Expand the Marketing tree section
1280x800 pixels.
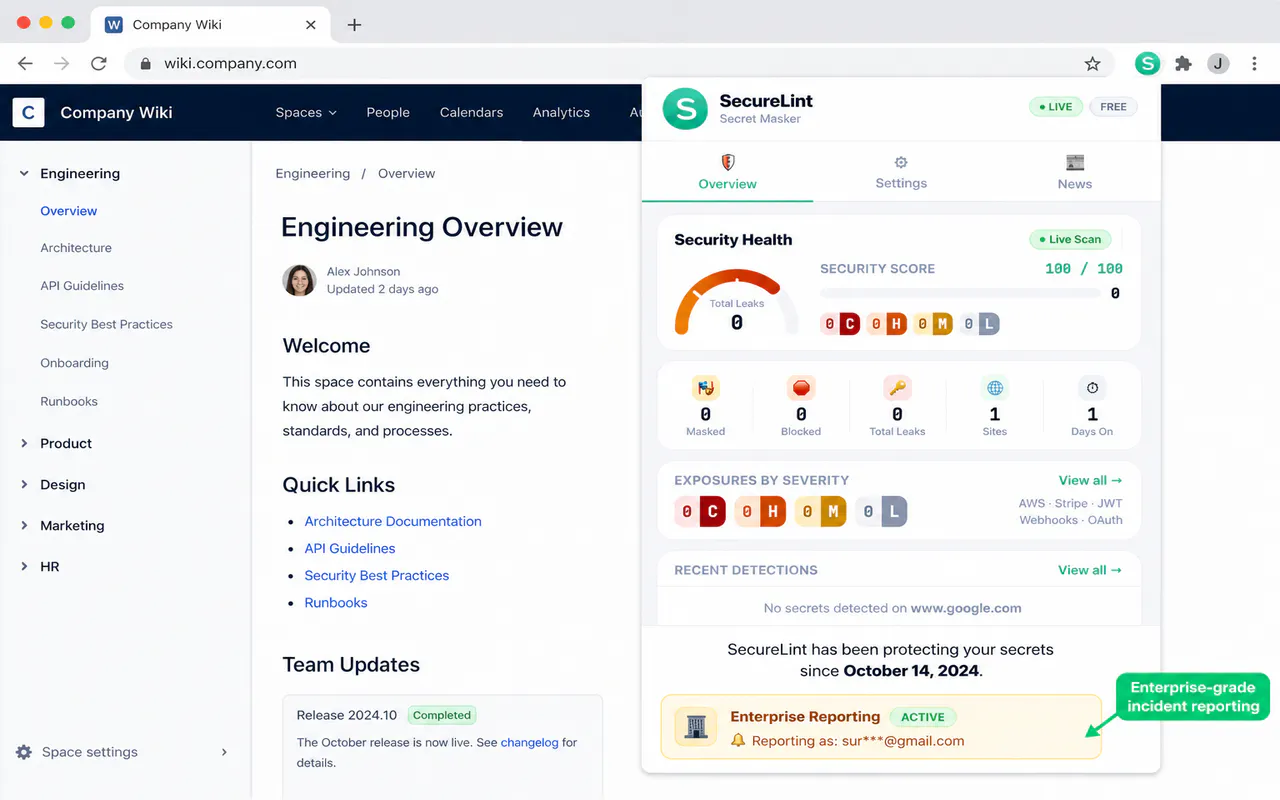tap(24, 525)
